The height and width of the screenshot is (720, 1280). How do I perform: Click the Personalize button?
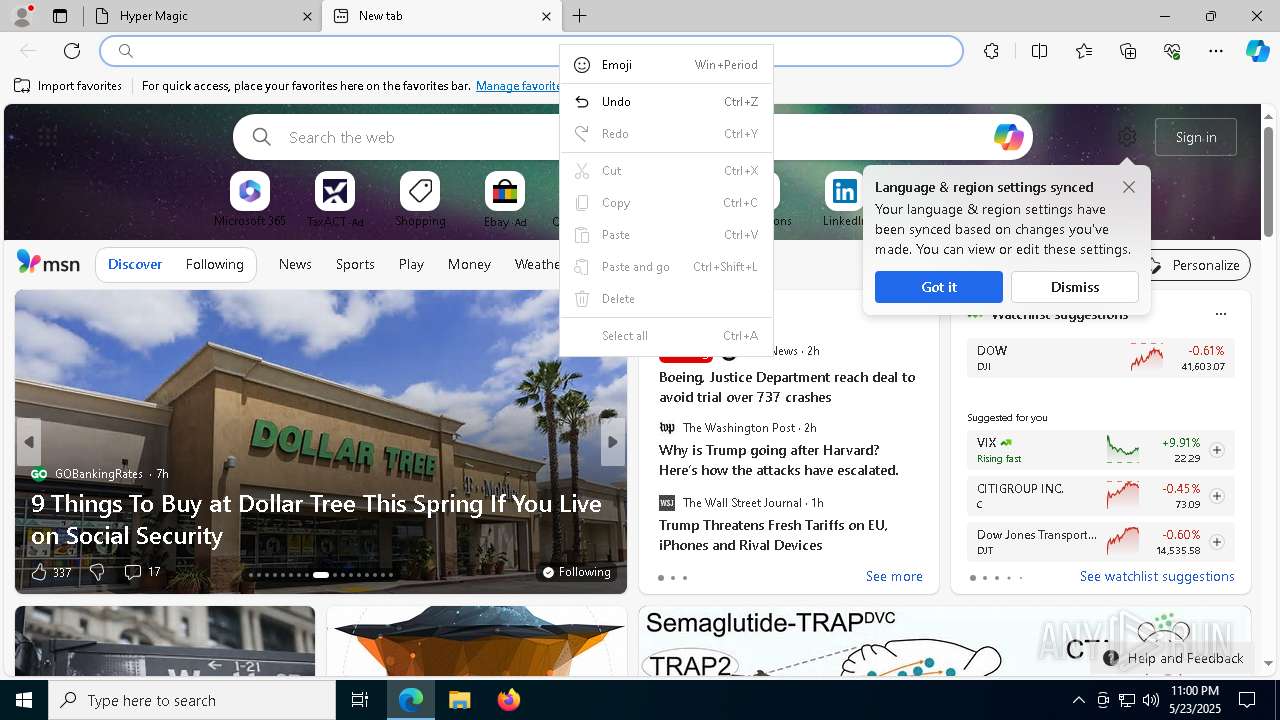(1195, 265)
